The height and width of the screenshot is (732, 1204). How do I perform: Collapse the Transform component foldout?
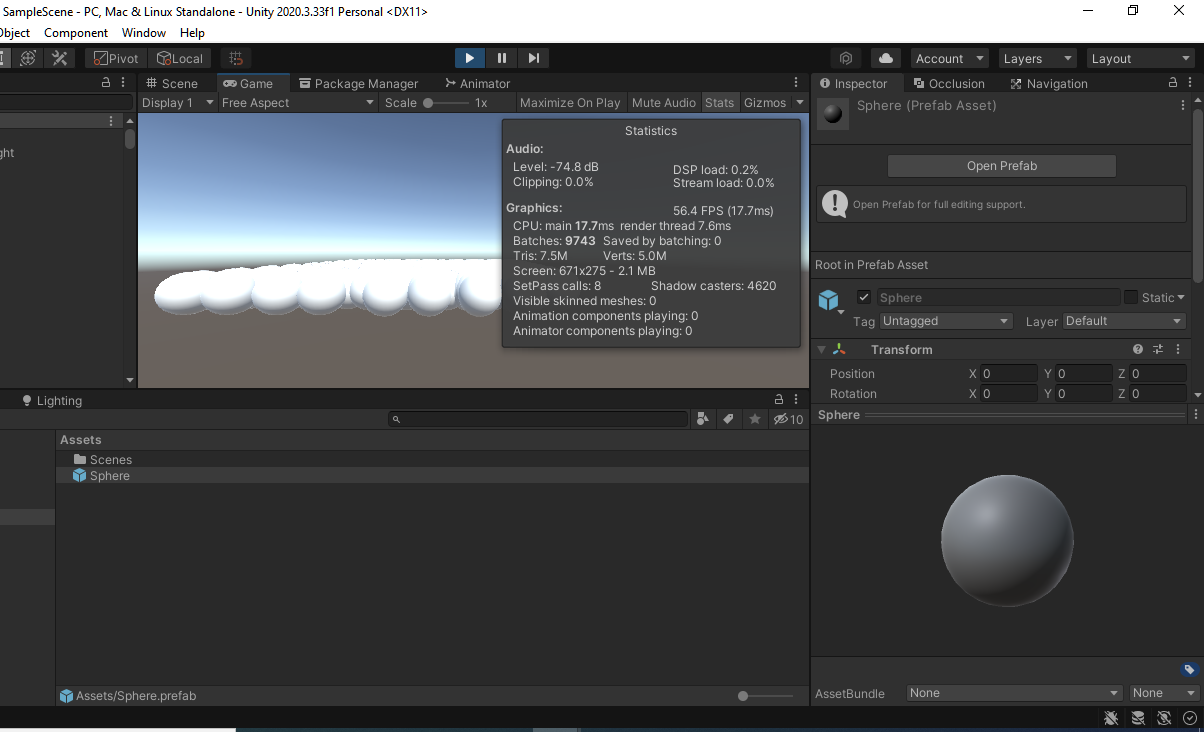(x=822, y=350)
